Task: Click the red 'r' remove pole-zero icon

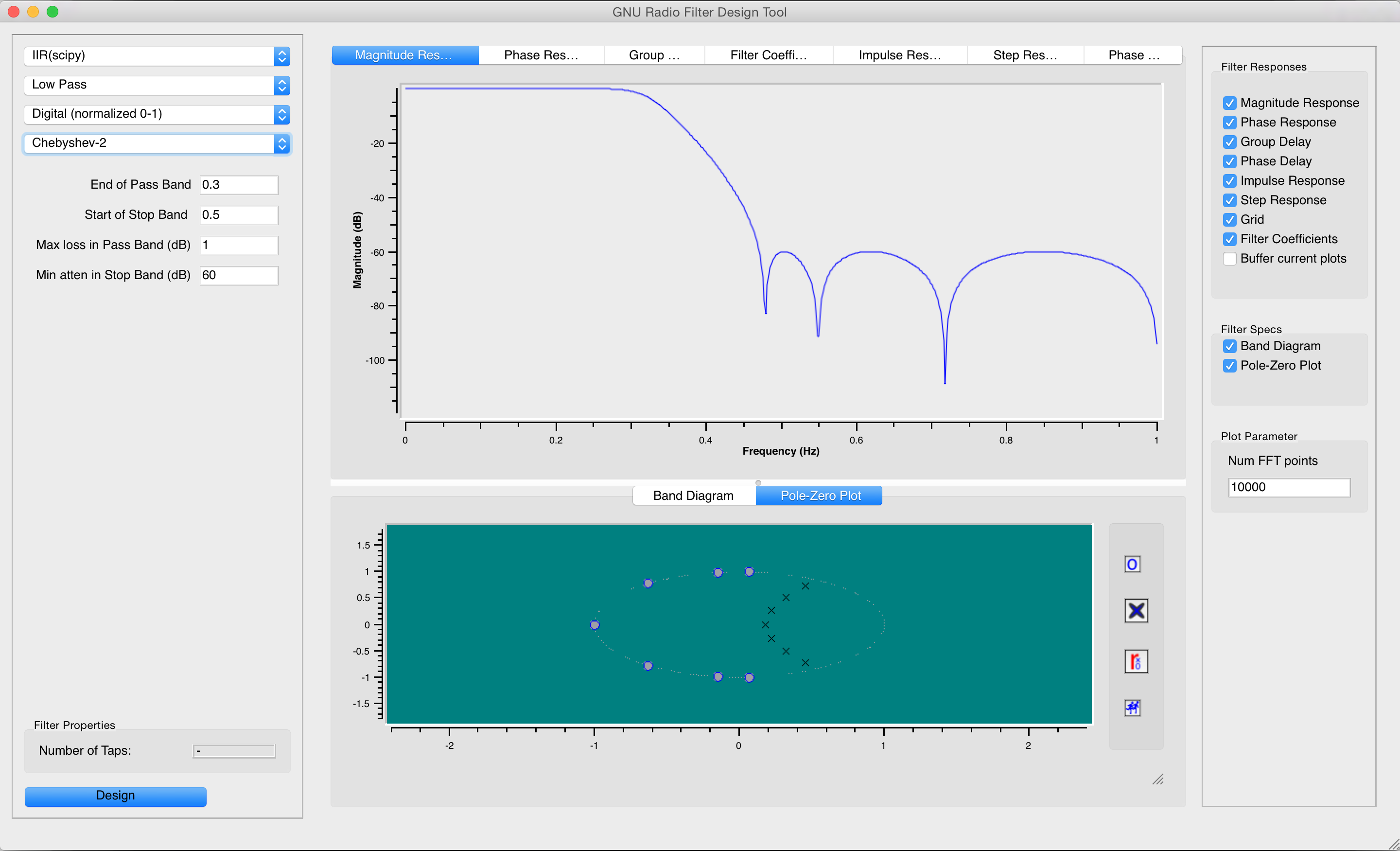Action: pos(1136,662)
